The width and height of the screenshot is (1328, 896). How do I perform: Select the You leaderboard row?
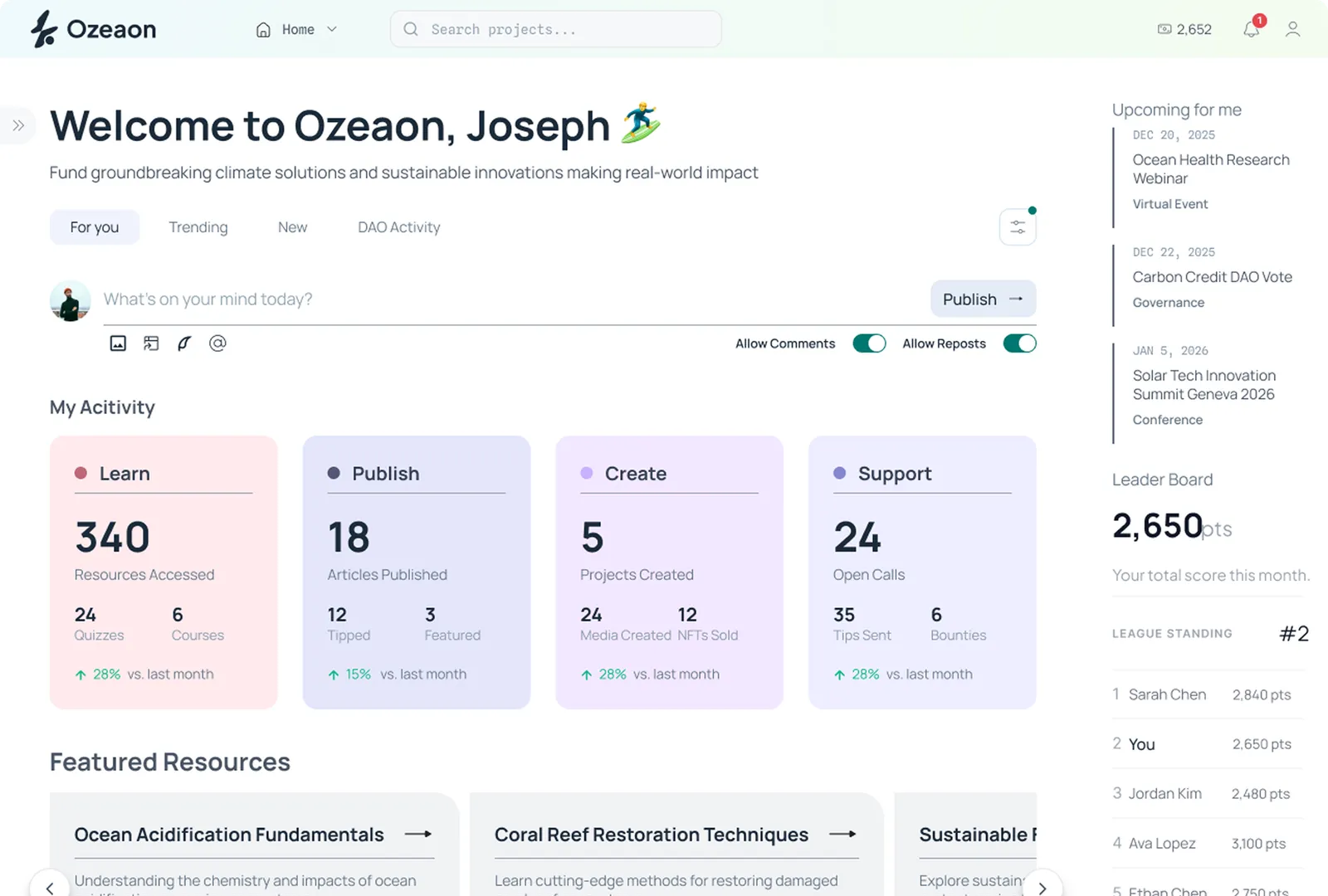tap(1208, 744)
